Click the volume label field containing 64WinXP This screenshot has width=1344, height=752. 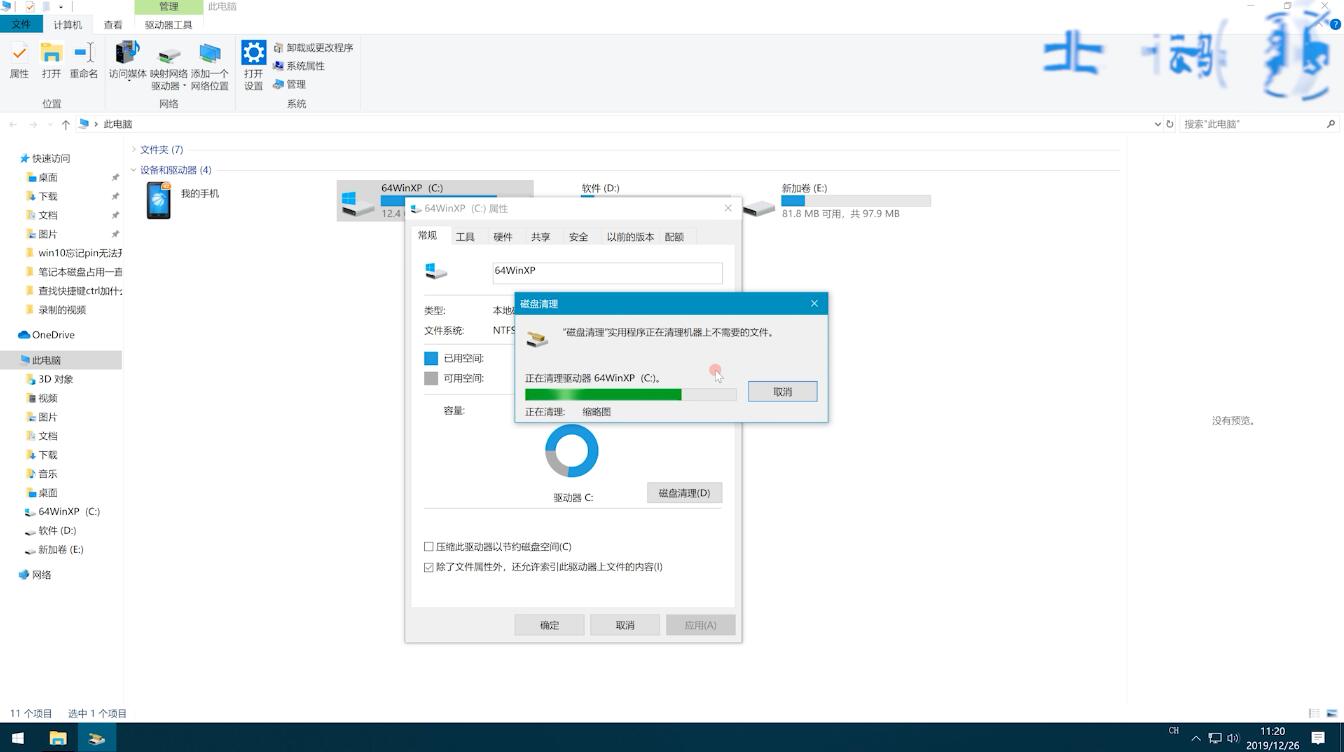tap(607, 272)
